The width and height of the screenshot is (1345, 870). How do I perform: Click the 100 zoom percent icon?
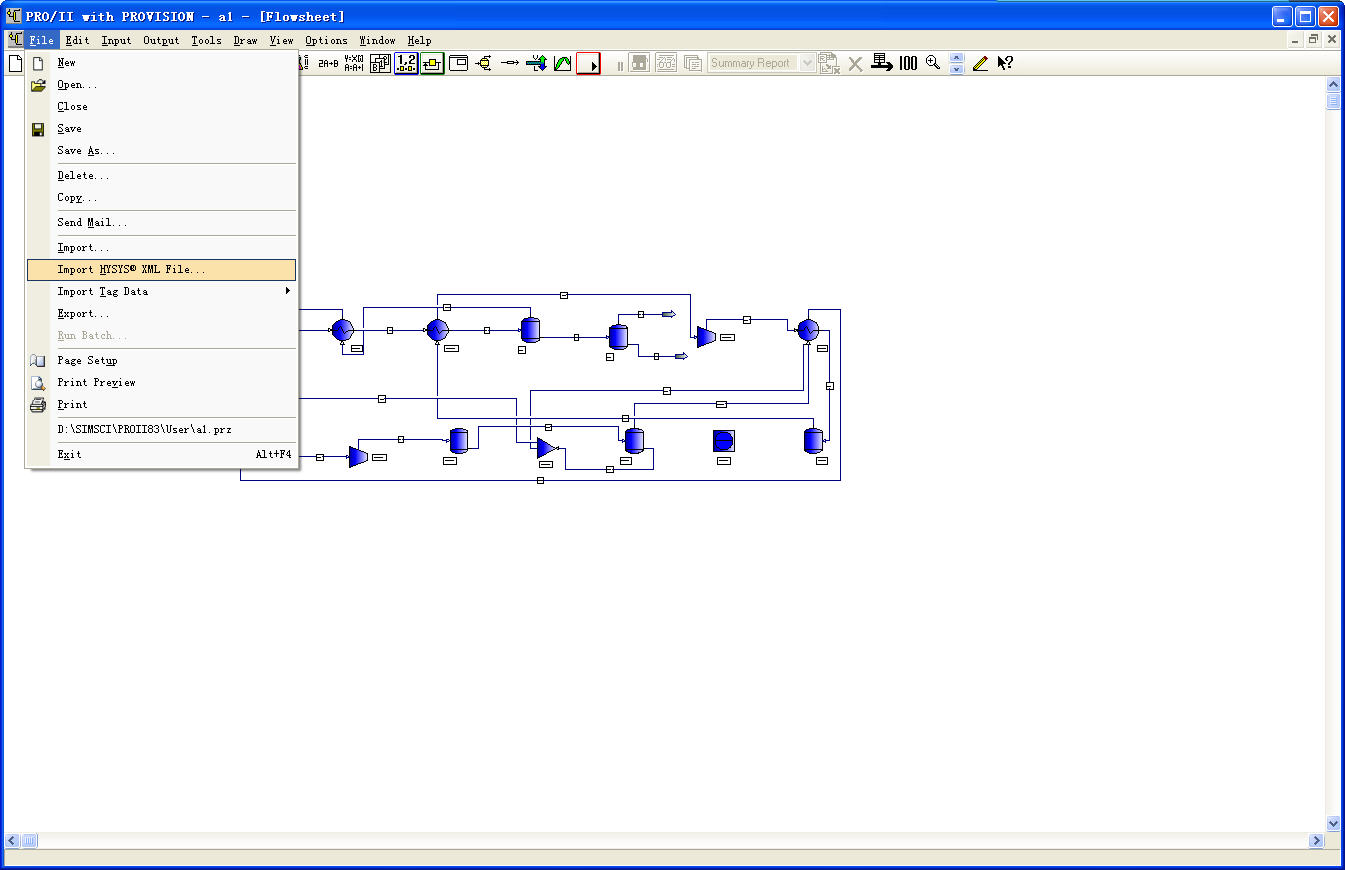(908, 63)
